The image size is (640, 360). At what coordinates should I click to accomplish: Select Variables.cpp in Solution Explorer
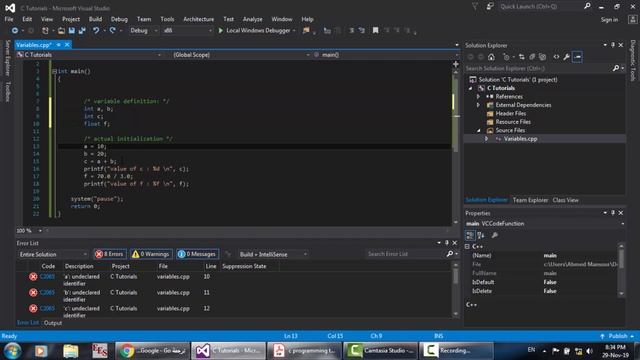point(520,139)
